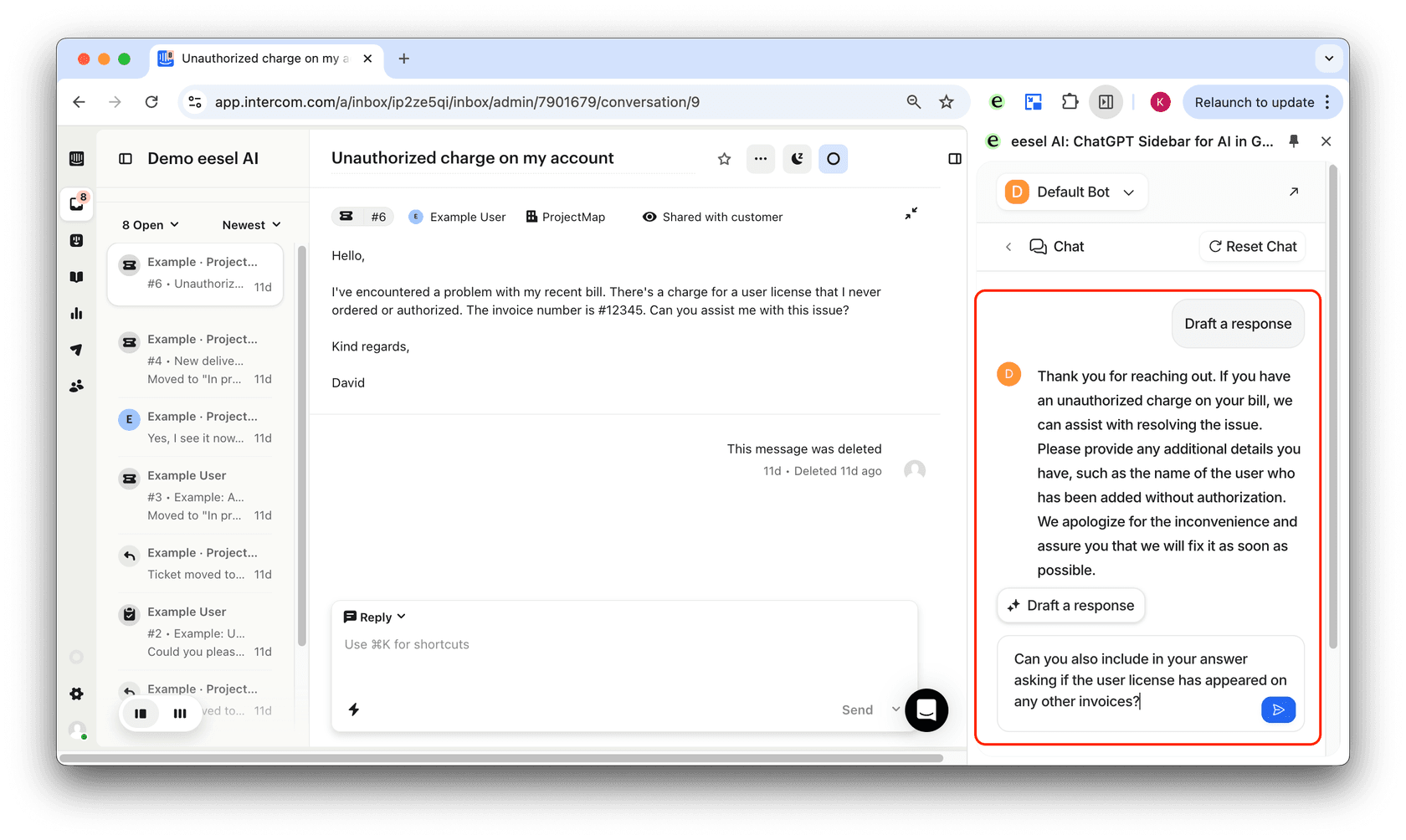1406x840 pixels.
Task: Collapse the Demo eesel AI inbox list
Action: pos(126,159)
